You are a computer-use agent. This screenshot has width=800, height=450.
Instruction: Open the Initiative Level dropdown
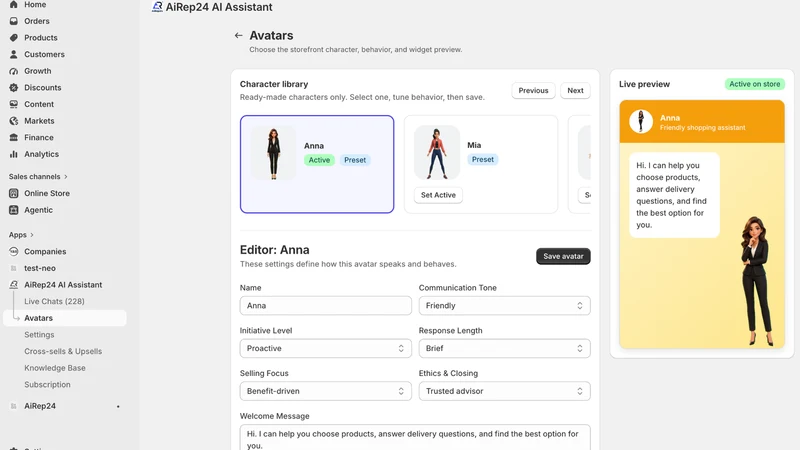click(x=326, y=348)
